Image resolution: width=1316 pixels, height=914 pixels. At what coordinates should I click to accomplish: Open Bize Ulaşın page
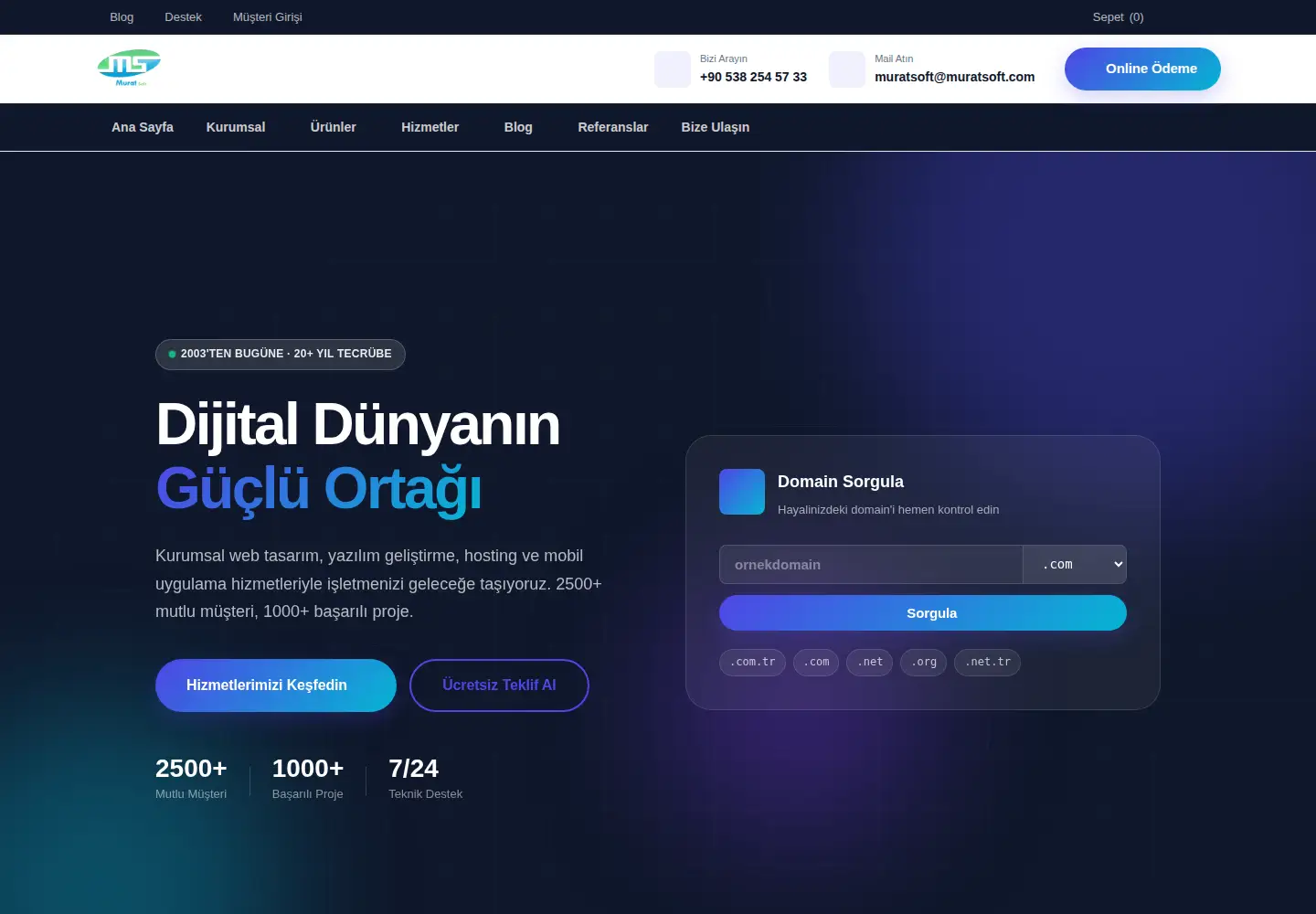716,127
